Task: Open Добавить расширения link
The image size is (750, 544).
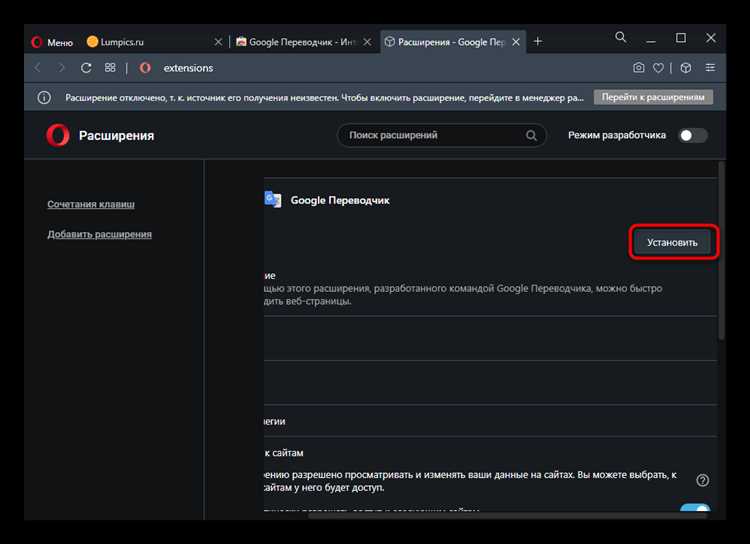Action: coord(99,234)
